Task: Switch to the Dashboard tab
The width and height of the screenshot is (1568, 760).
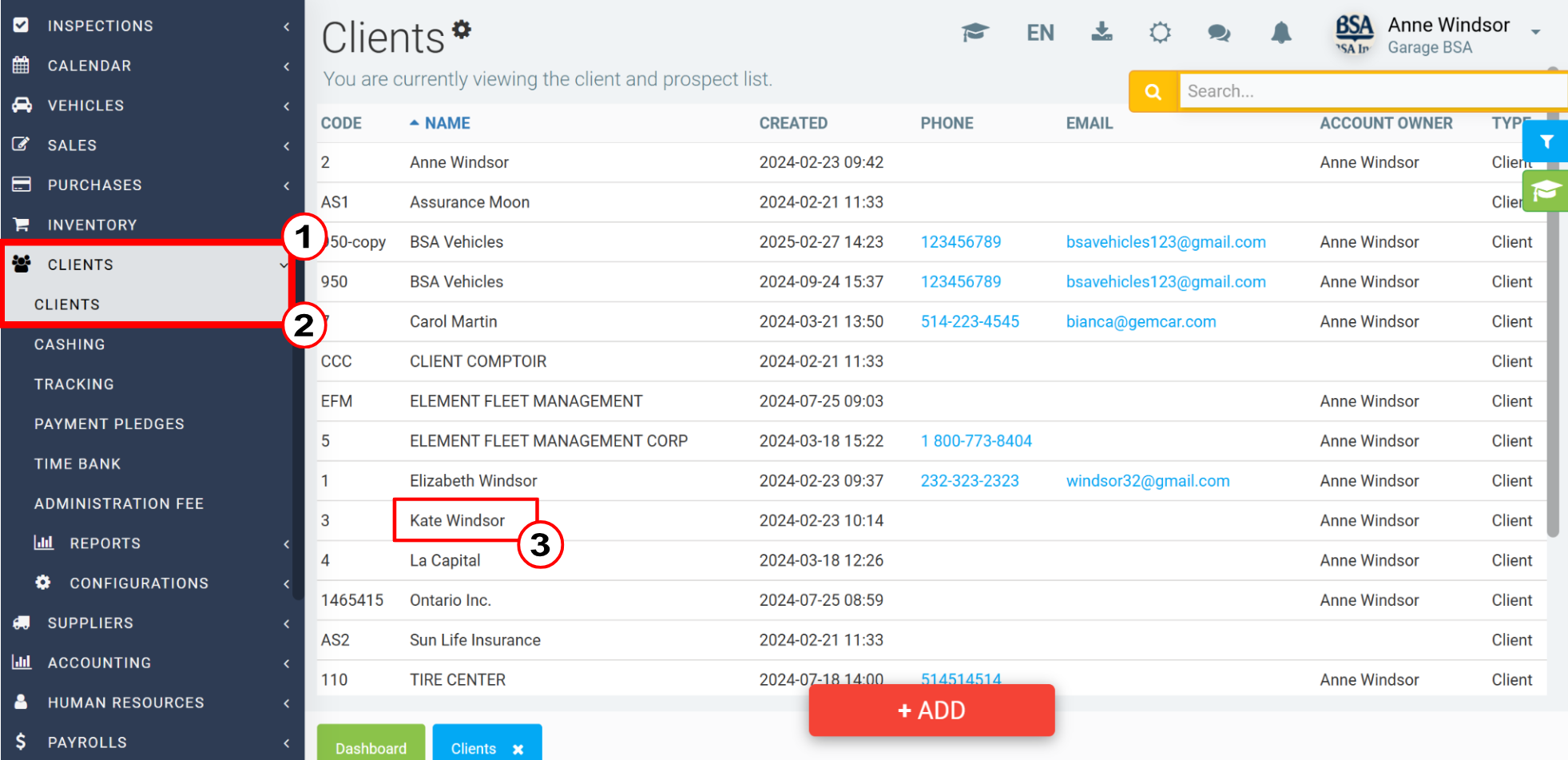Action: [x=371, y=743]
